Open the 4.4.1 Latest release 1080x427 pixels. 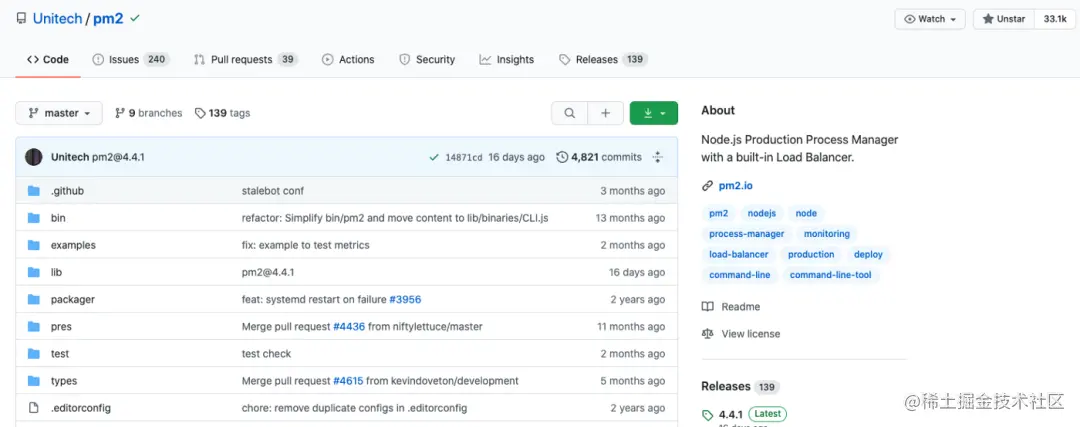pyautogui.click(x=744, y=415)
